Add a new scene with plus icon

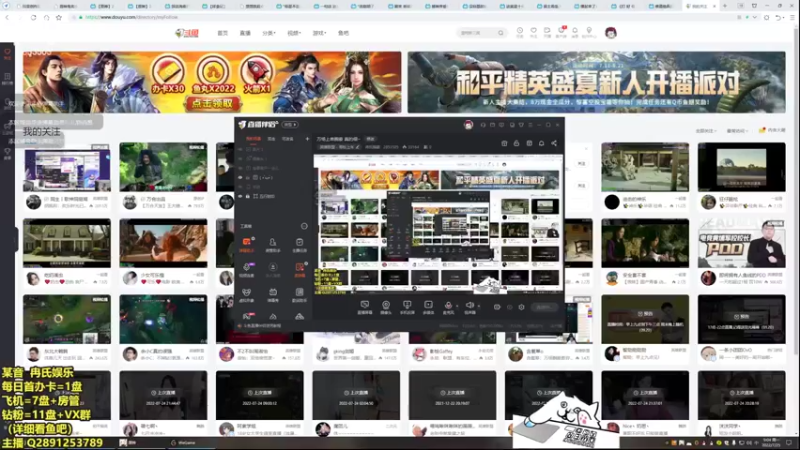[307, 139]
